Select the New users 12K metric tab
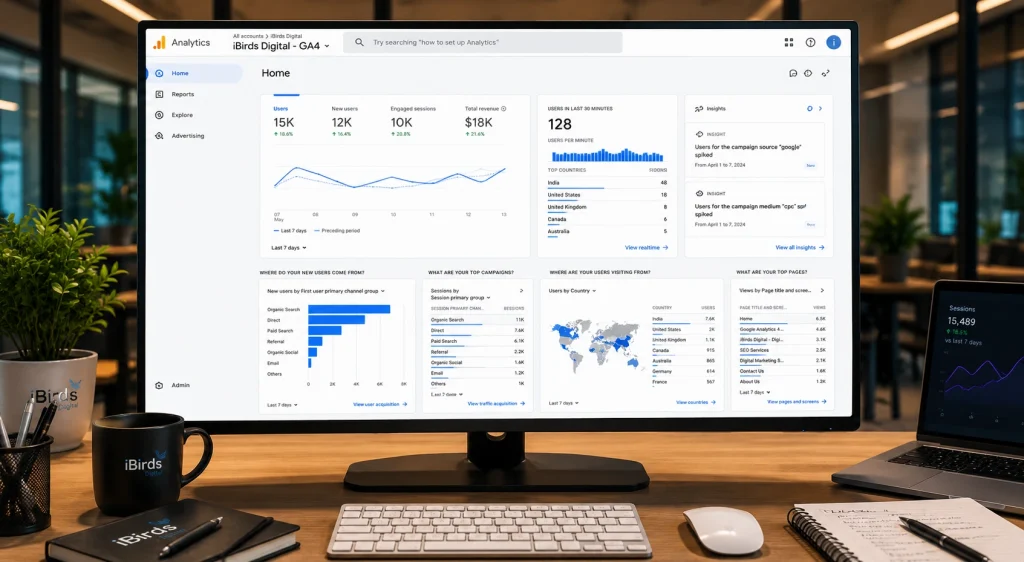This screenshot has height=562, width=1024. pyautogui.click(x=344, y=121)
